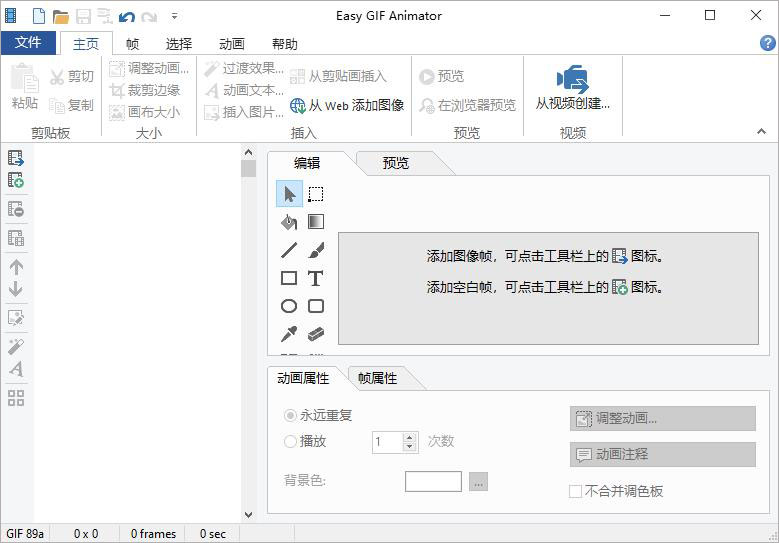
Task: Click the grid view sidebar icon
Action: [16, 398]
